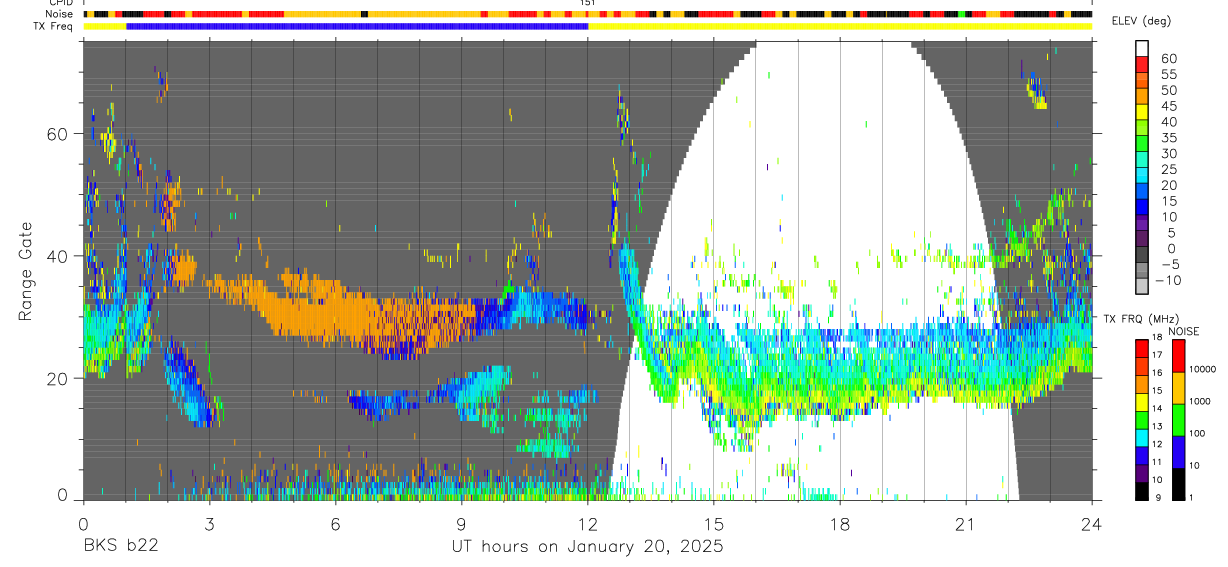Click the '−5' label on ELEV colorbar
The height and width of the screenshot is (567, 1228).
point(1169,265)
